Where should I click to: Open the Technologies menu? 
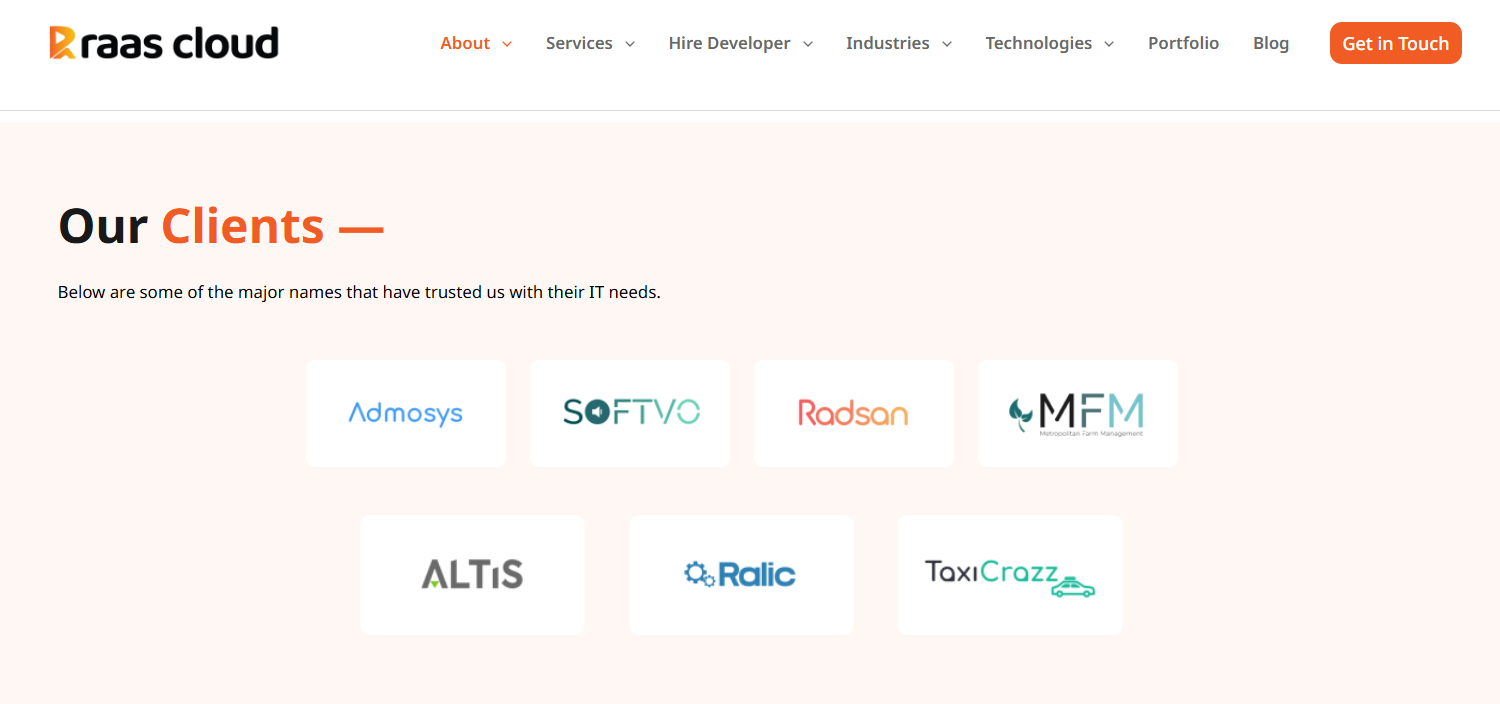1038,43
